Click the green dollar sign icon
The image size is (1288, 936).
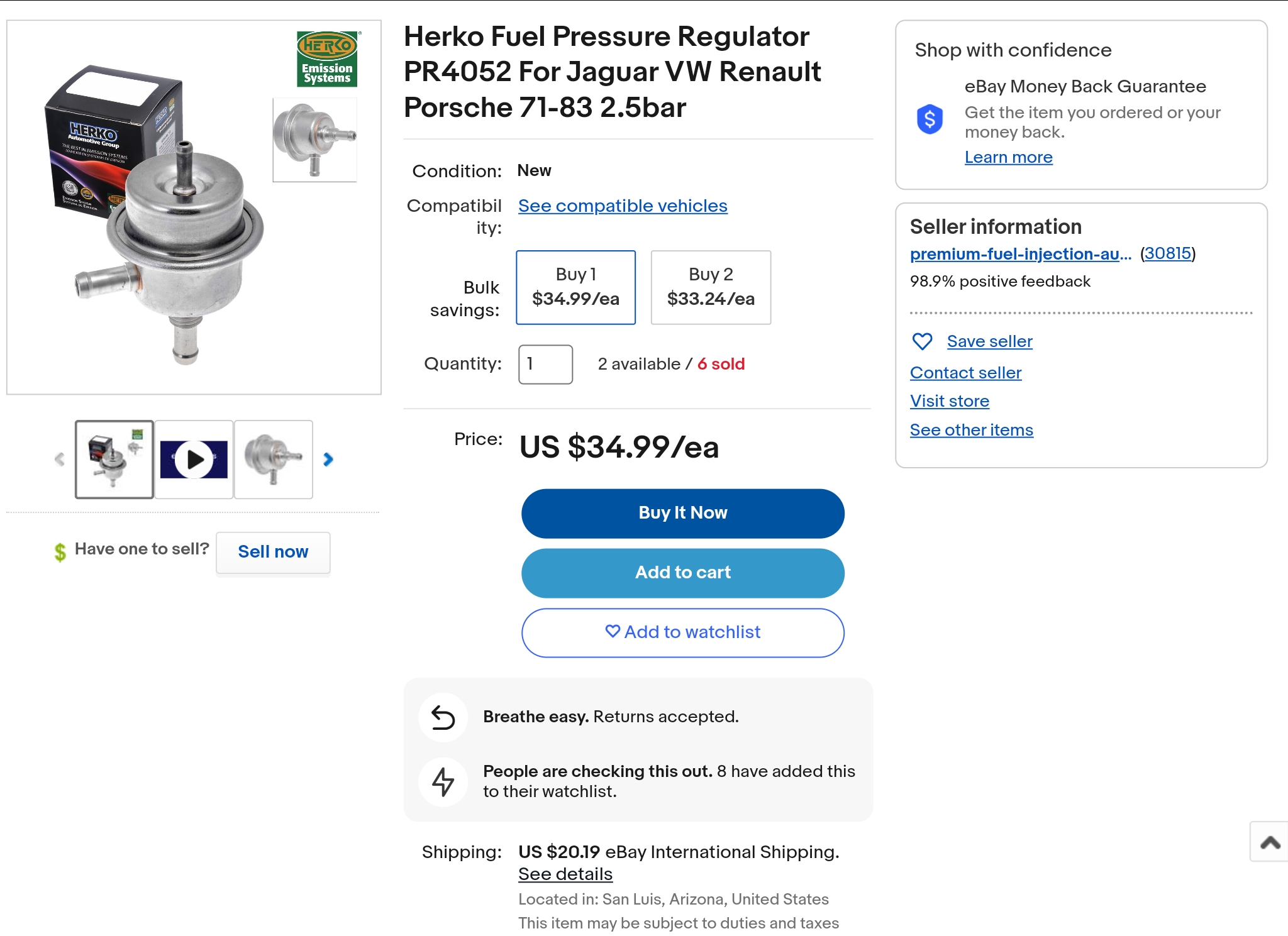pyautogui.click(x=60, y=552)
